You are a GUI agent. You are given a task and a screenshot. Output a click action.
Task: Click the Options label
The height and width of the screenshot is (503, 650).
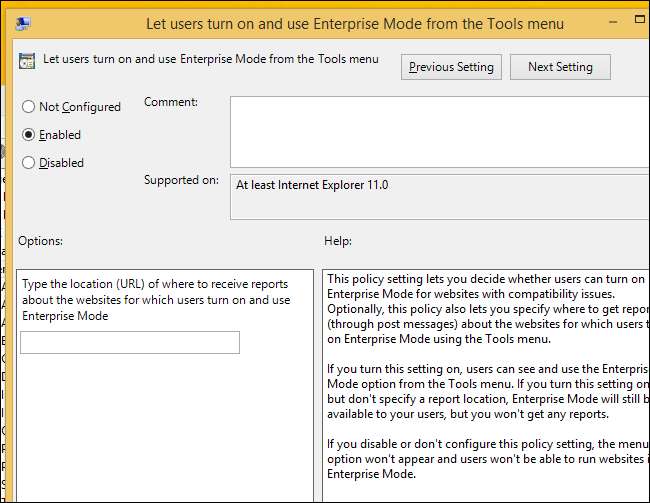[x=40, y=241]
